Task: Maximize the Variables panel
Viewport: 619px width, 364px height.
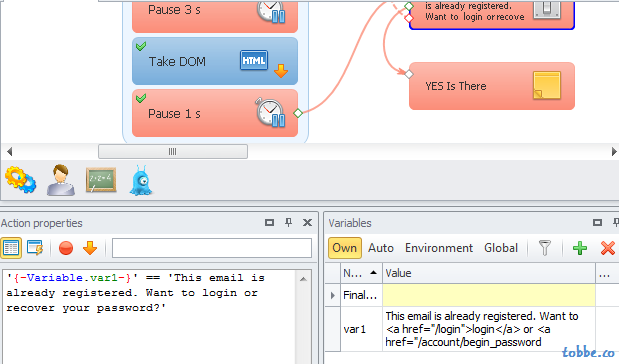Action: coord(597,223)
